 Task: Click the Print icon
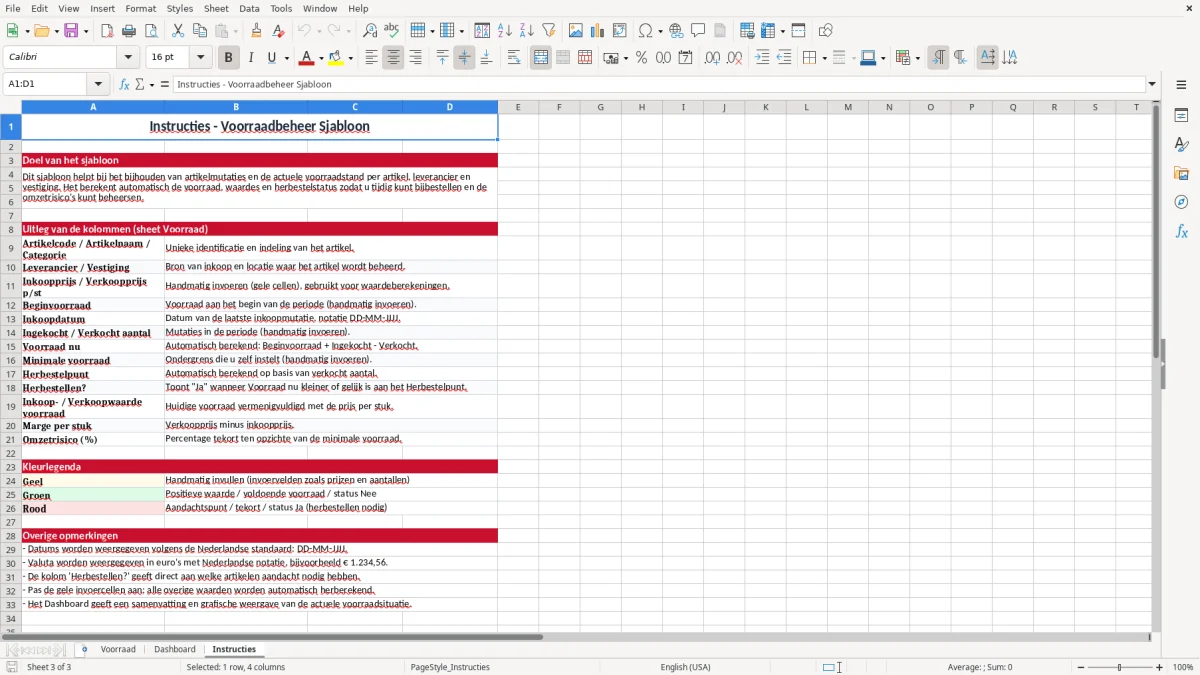[x=129, y=31]
